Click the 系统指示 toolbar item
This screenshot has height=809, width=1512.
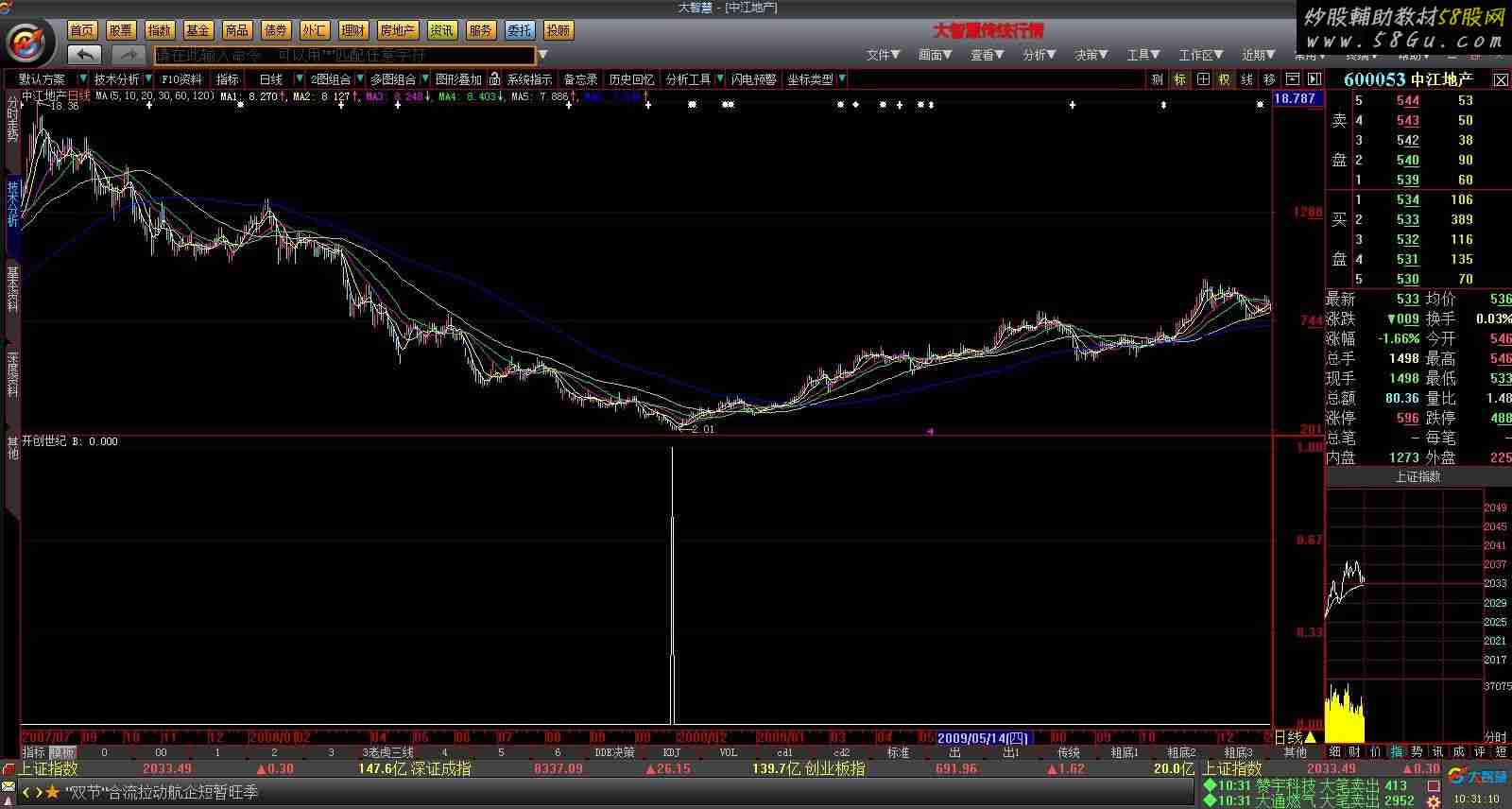529,79
